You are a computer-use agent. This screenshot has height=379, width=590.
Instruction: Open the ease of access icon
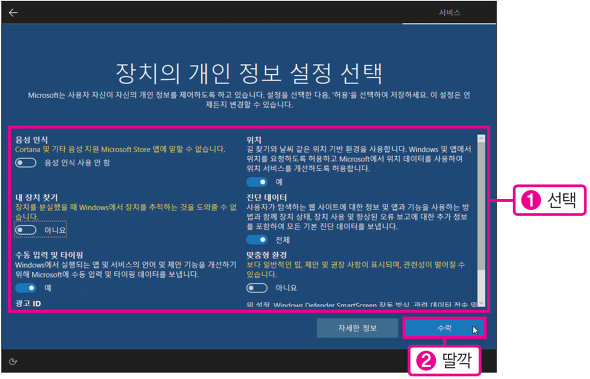click(x=13, y=362)
